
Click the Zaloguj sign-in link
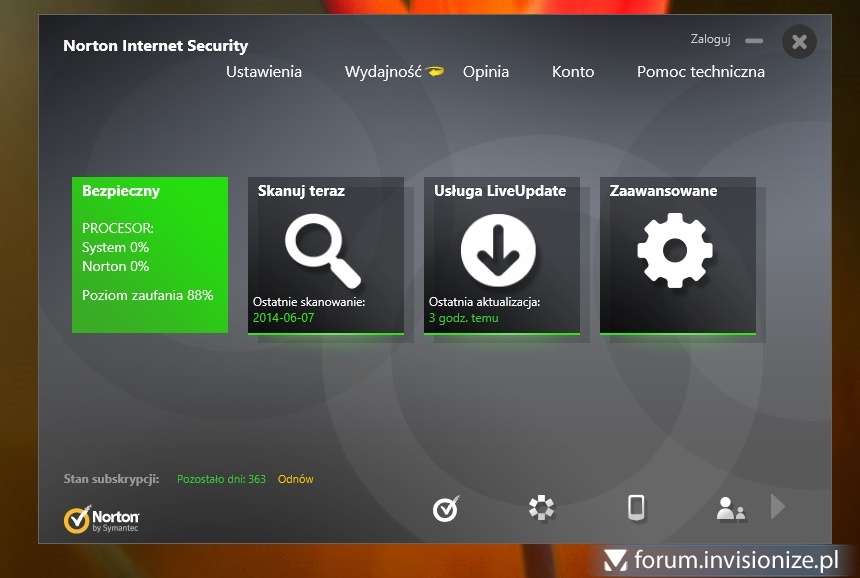coord(711,40)
